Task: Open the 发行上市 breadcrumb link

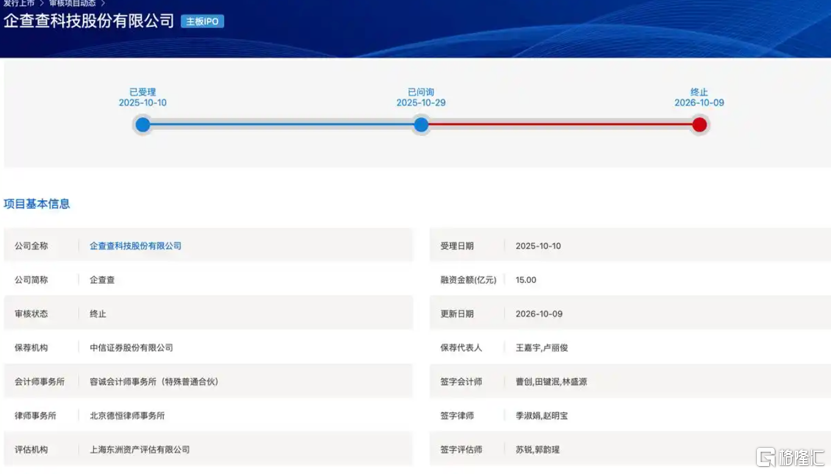Action: [19, 3]
